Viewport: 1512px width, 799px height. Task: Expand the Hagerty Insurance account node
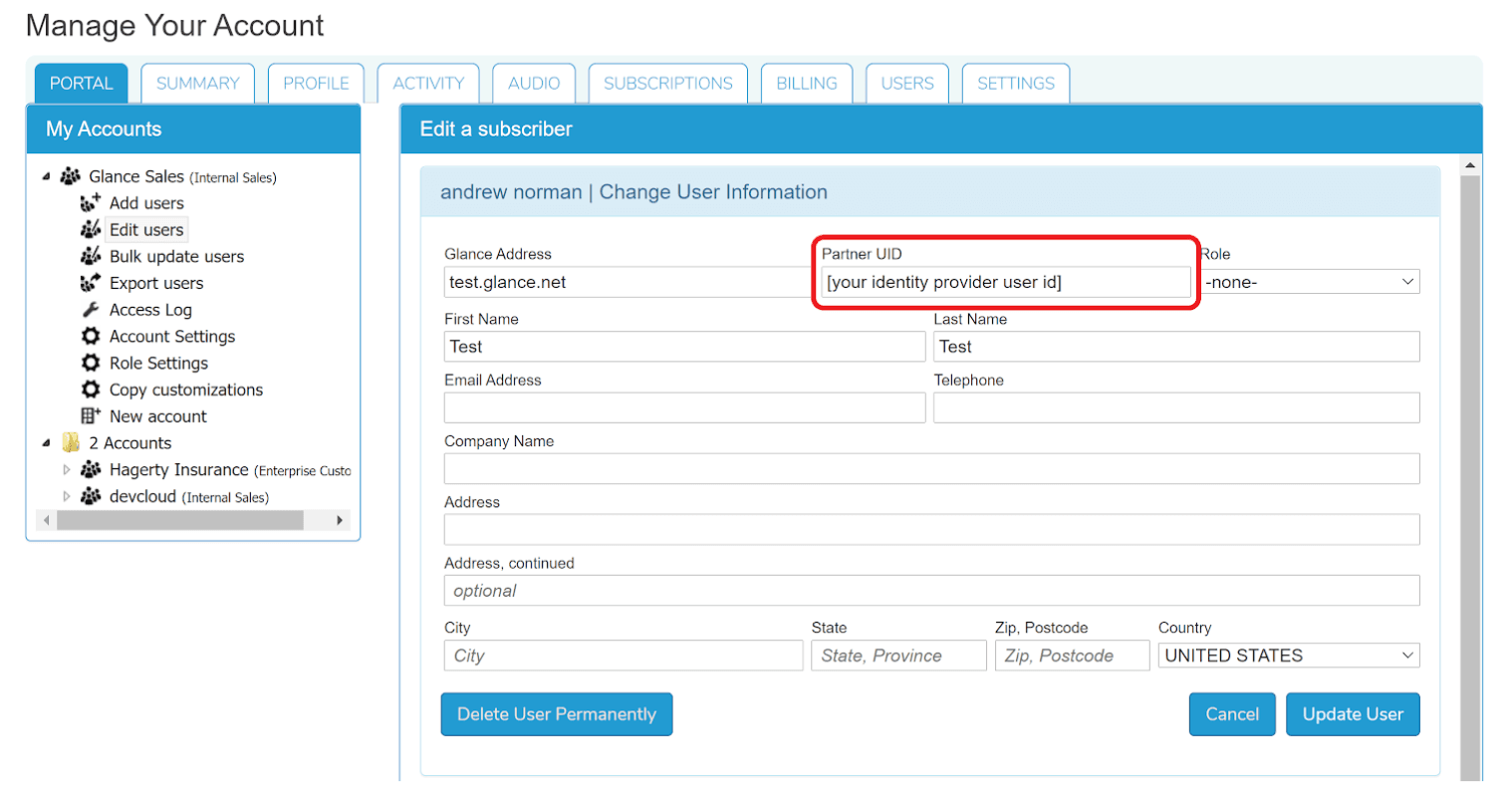tap(67, 470)
